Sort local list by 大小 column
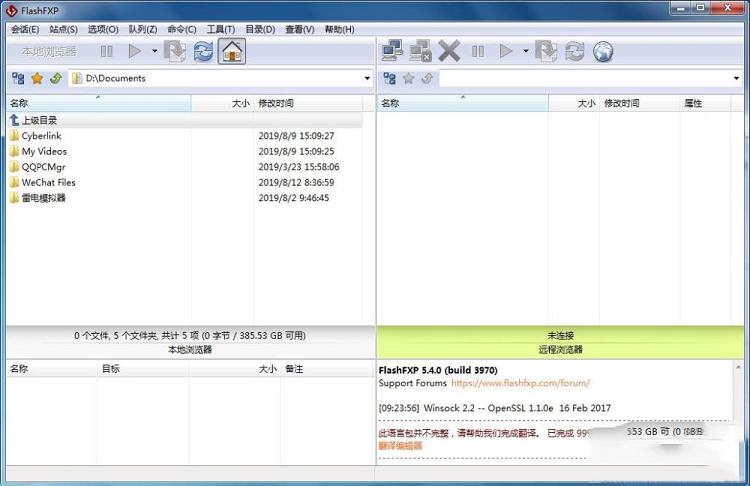The image size is (750, 486). point(222,103)
